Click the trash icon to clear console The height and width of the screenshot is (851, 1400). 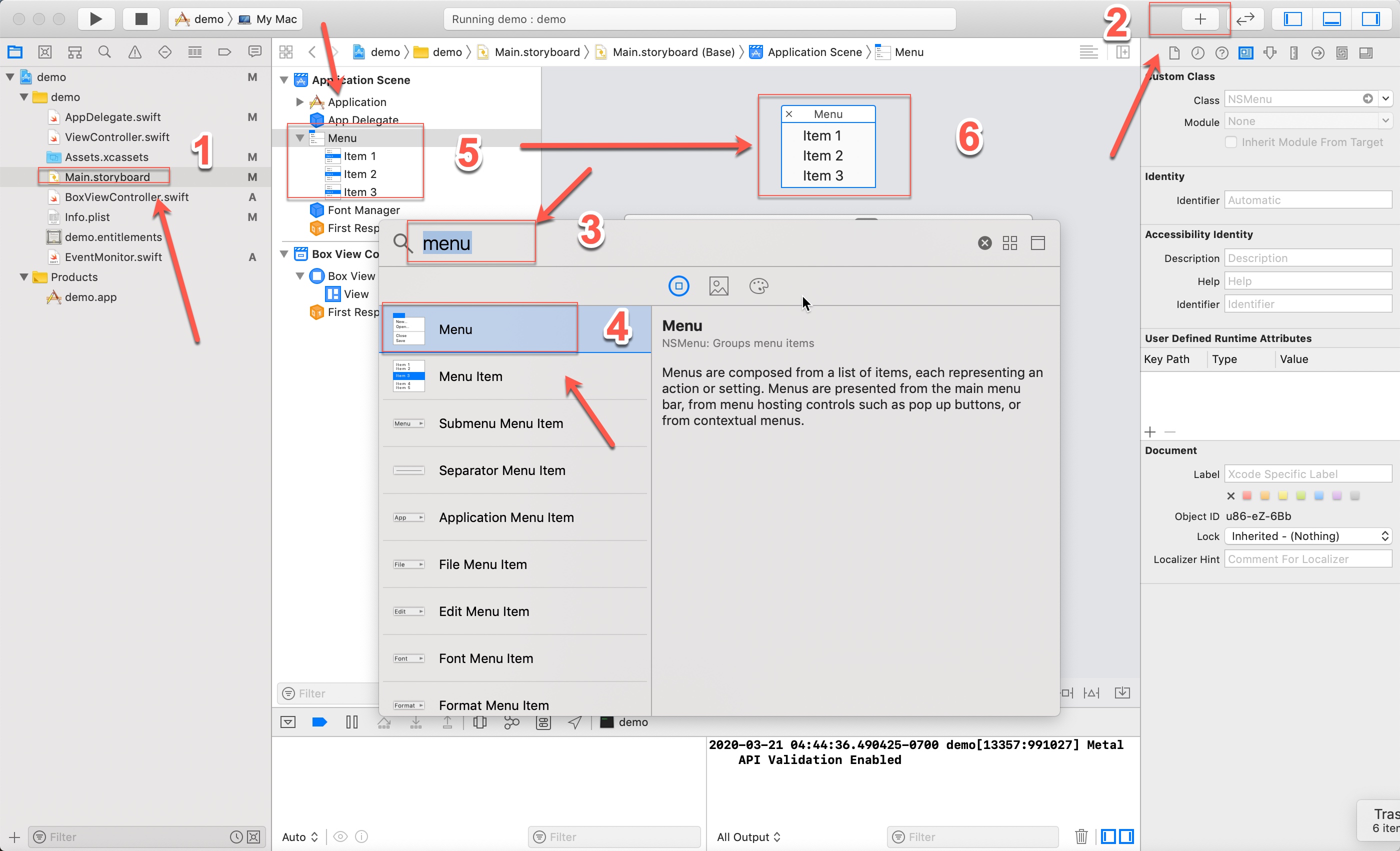1081,836
